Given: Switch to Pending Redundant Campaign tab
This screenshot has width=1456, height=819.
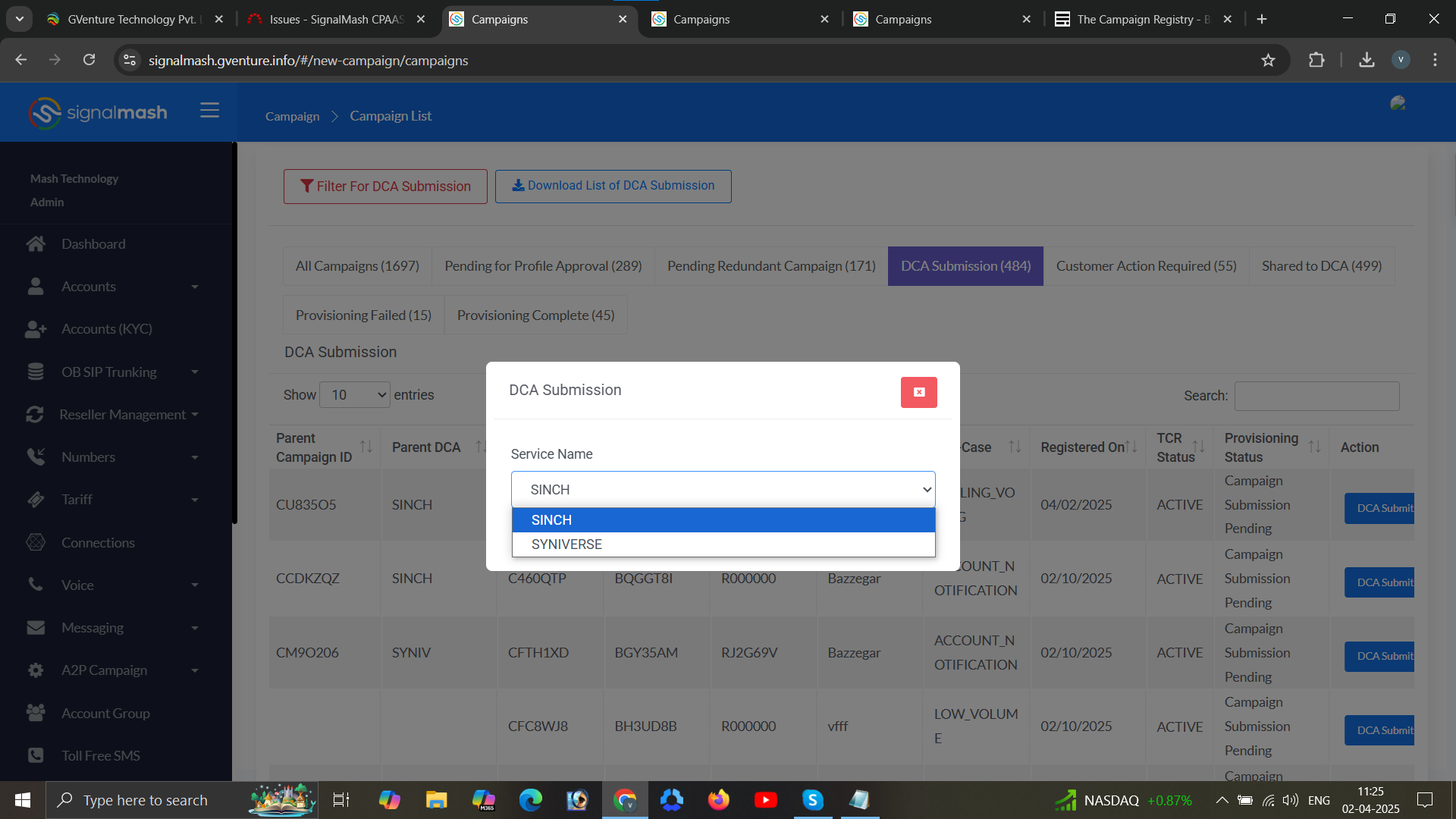Looking at the screenshot, I should 771,266.
